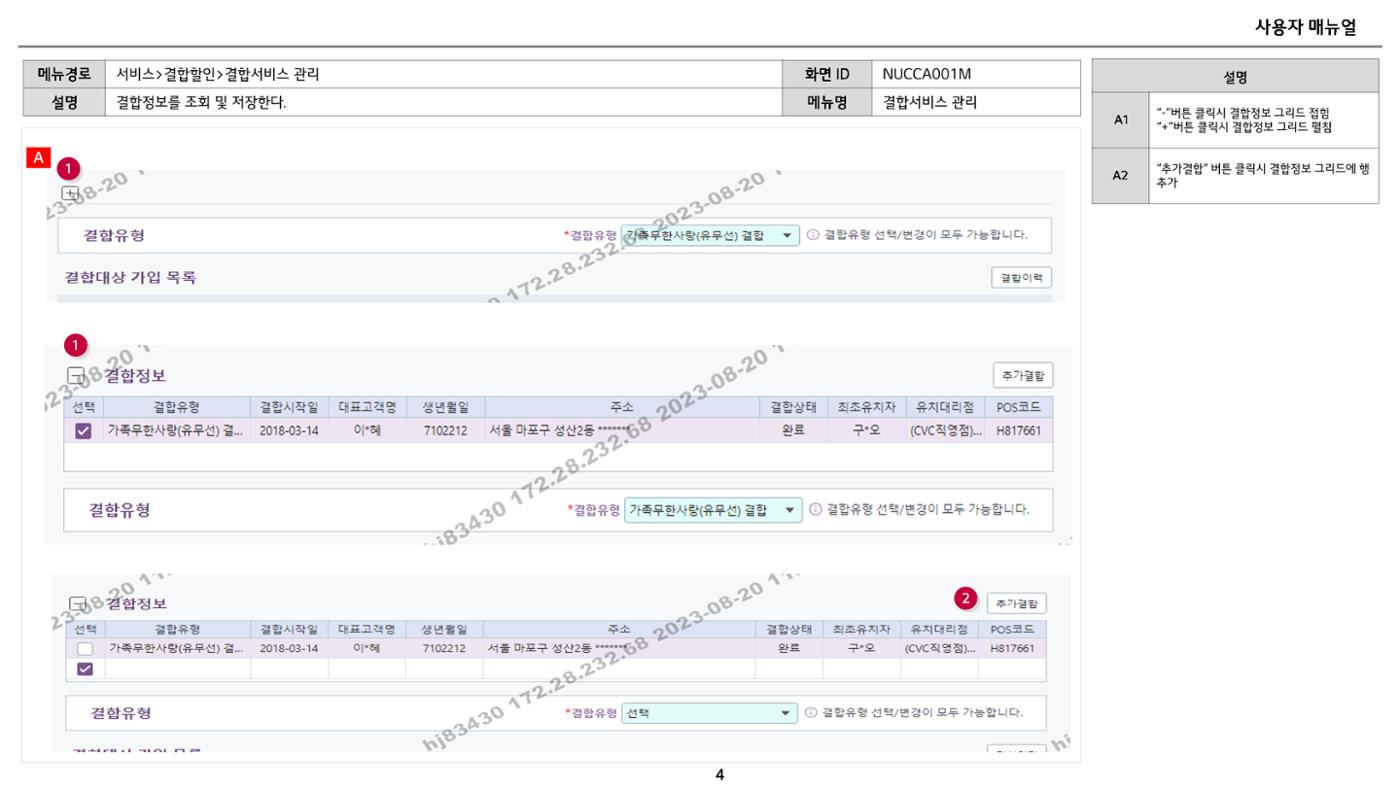This screenshot has width=1400, height=788.
Task: Check the 가족무한사랑 row in the two-row grid
Action: click(x=85, y=649)
